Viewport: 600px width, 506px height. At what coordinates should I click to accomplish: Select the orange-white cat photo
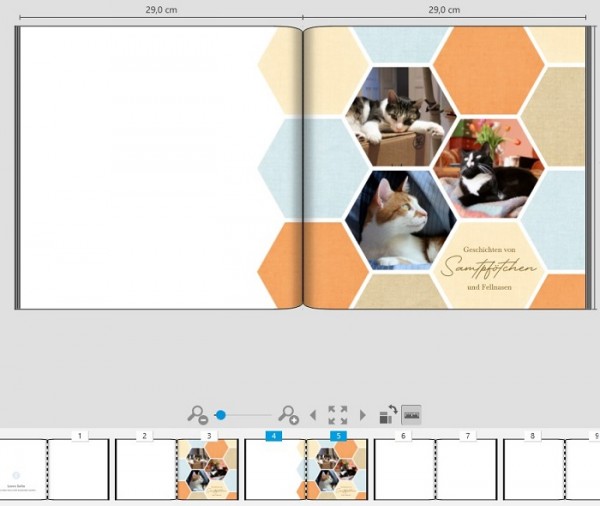click(x=401, y=220)
